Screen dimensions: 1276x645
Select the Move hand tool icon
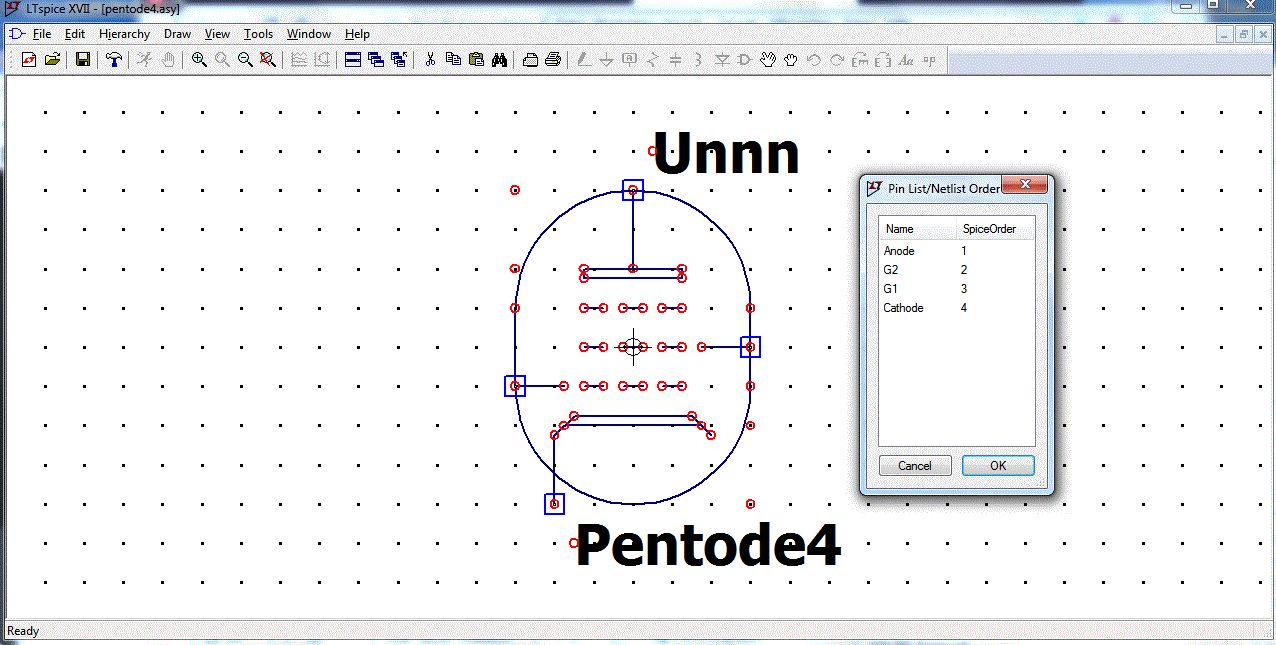pyautogui.click(x=768, y=60)
